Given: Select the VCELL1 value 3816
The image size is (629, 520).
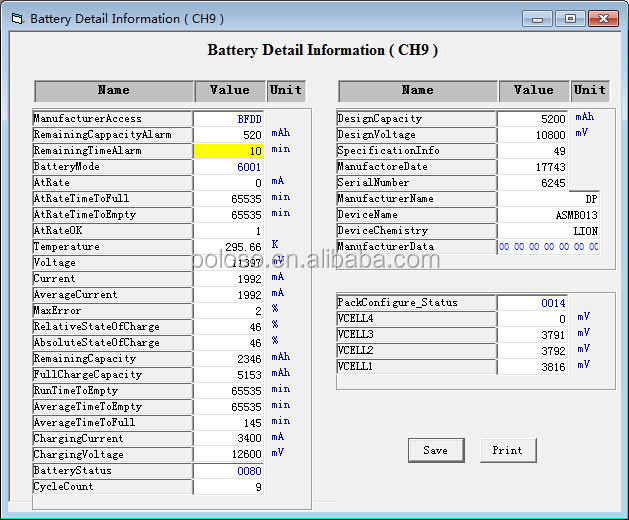Looking at the screenshot, I should [x=532, y=367].
